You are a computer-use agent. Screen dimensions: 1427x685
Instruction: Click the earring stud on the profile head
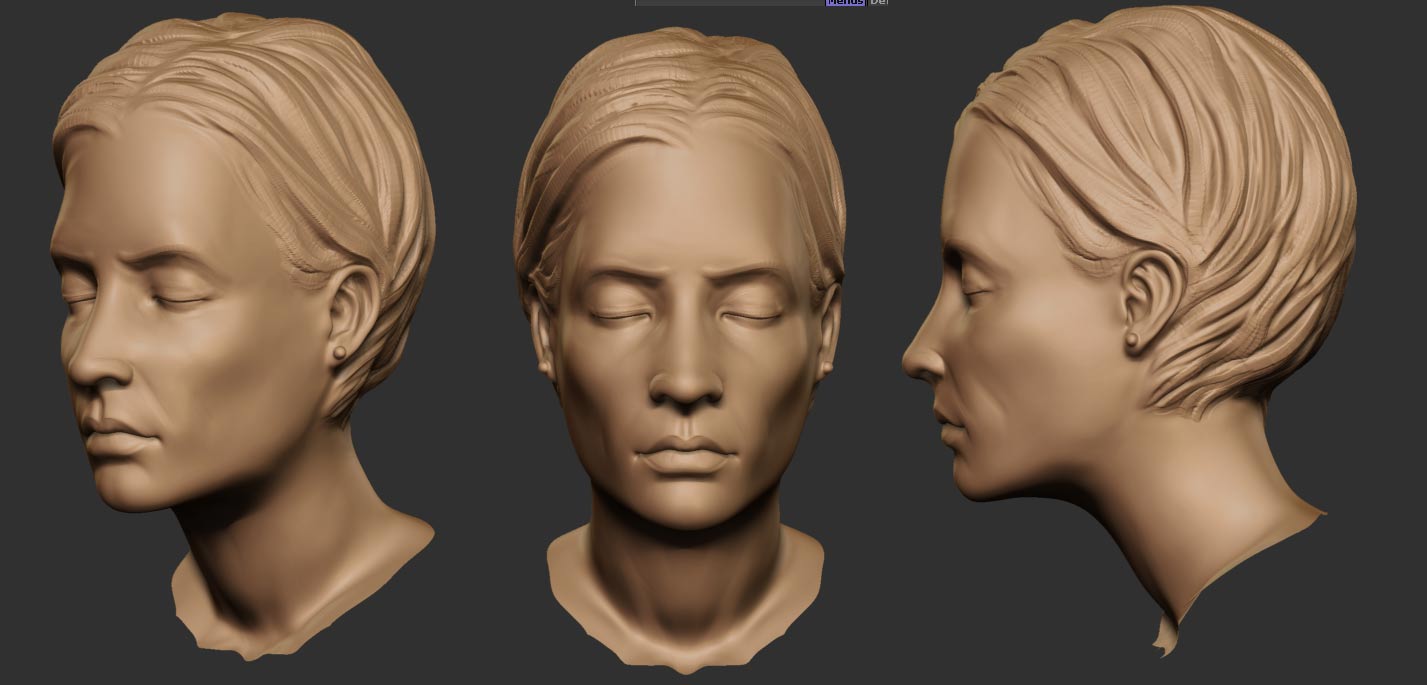pos(1132,342)
